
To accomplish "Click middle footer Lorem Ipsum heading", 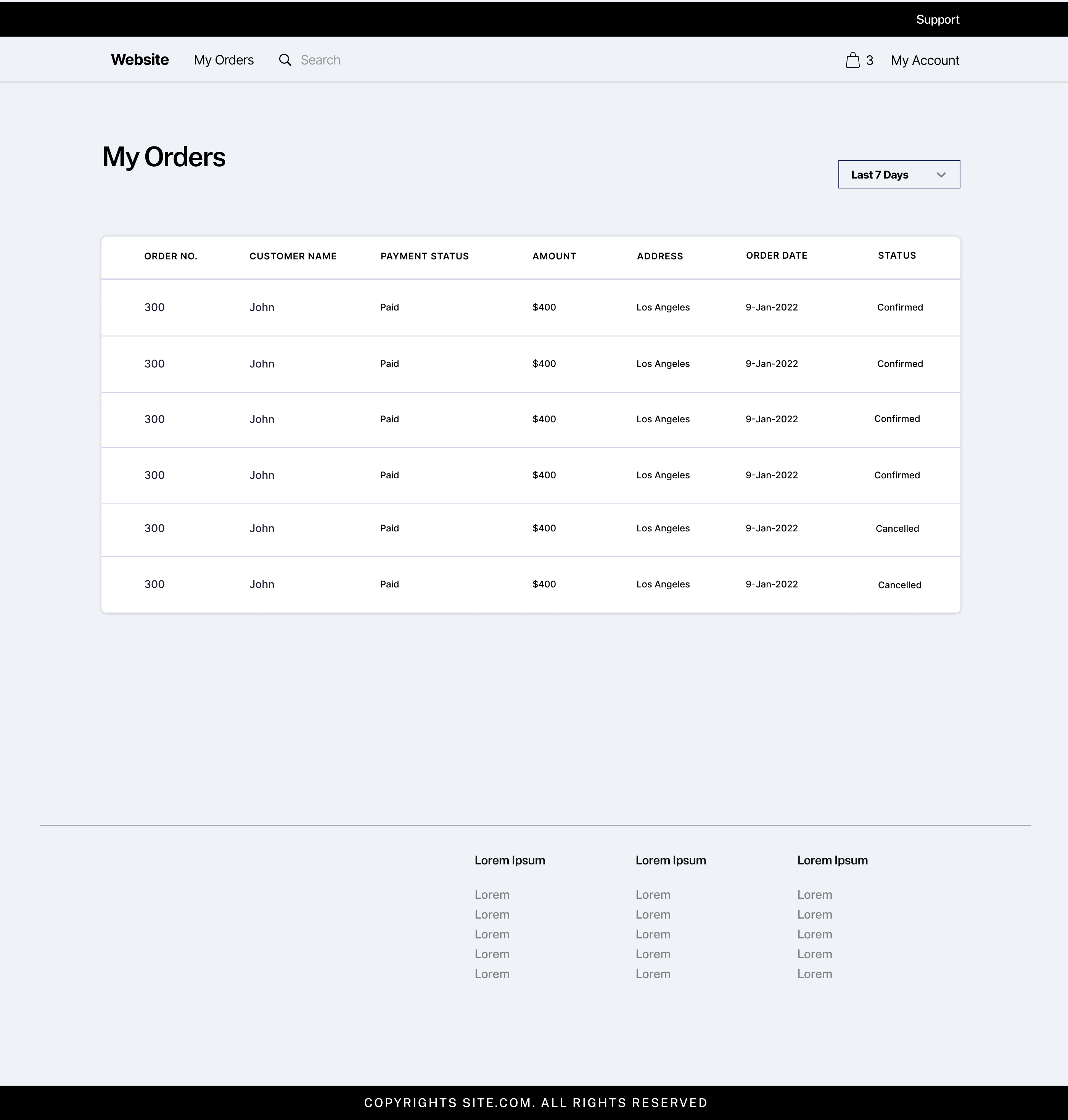I will click(671, 860).
